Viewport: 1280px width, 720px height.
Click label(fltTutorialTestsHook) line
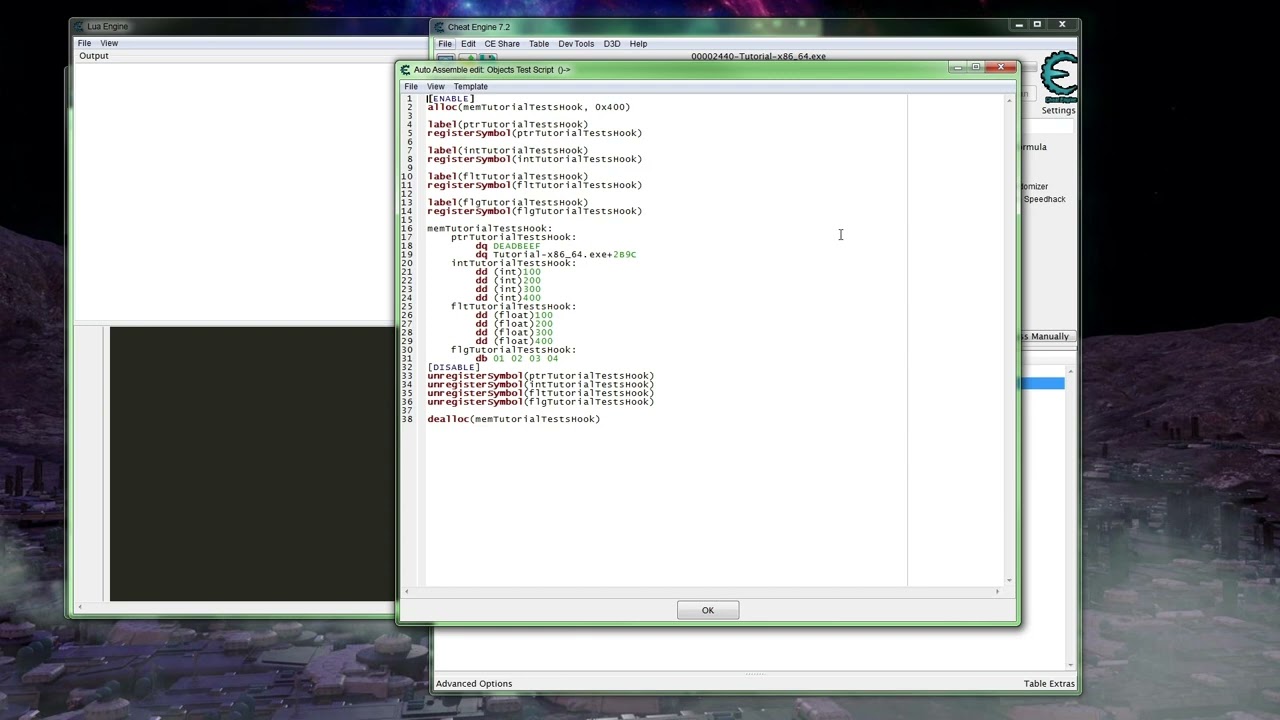click(508, 177)
